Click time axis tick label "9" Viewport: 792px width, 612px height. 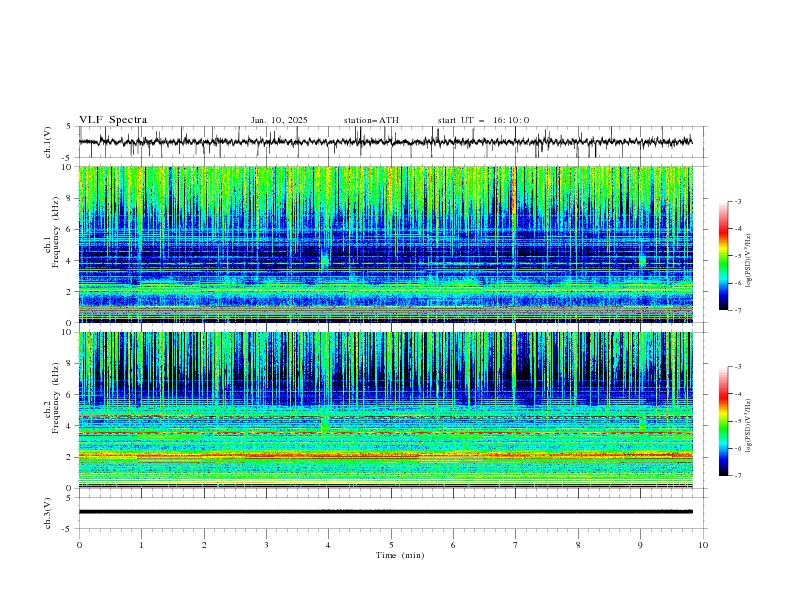coord(640,545)
